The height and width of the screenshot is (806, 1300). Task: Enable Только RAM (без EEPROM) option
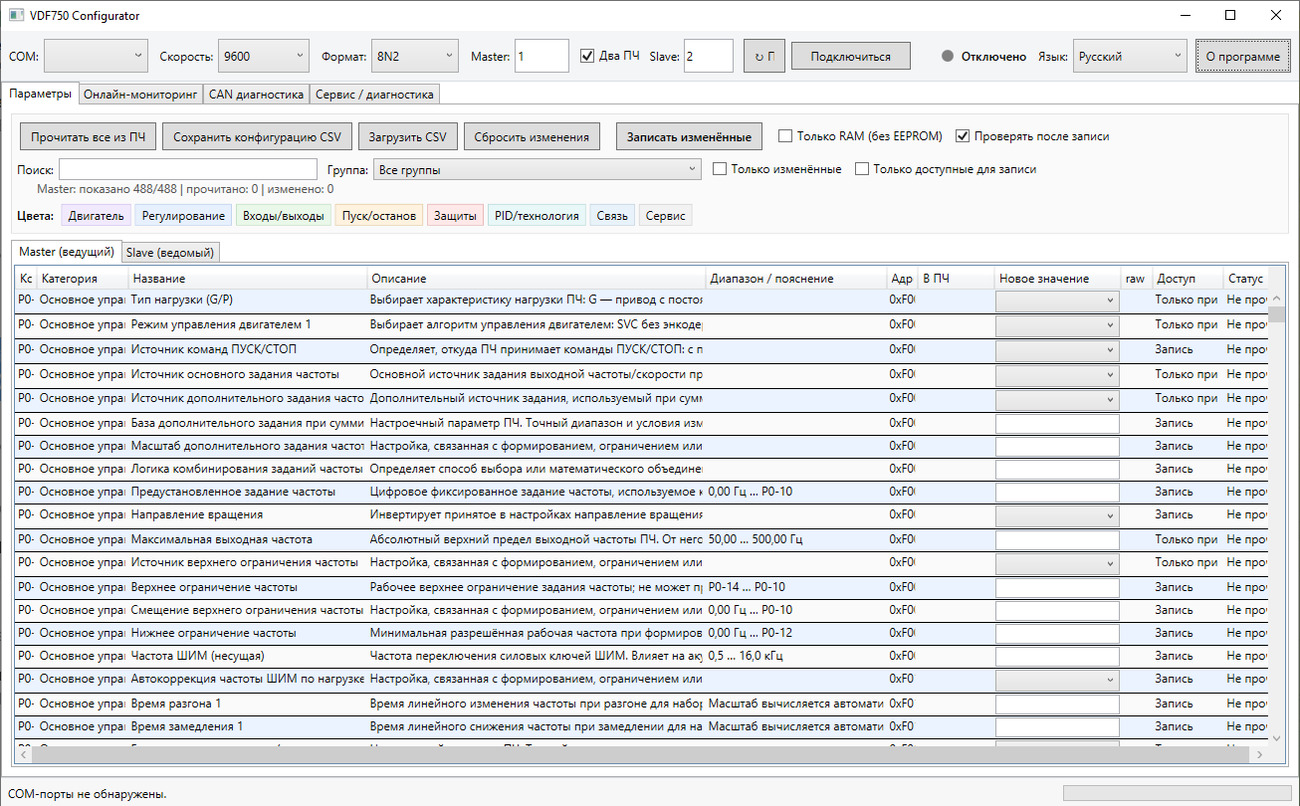coord(785,136)
